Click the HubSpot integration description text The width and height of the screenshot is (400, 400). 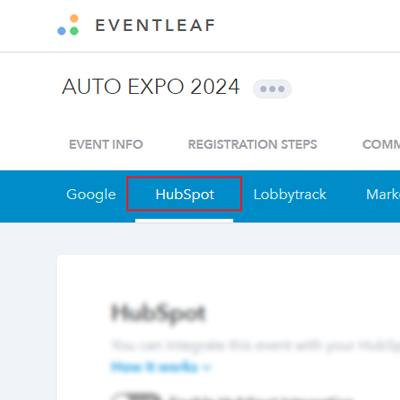(x=255, y=346)
